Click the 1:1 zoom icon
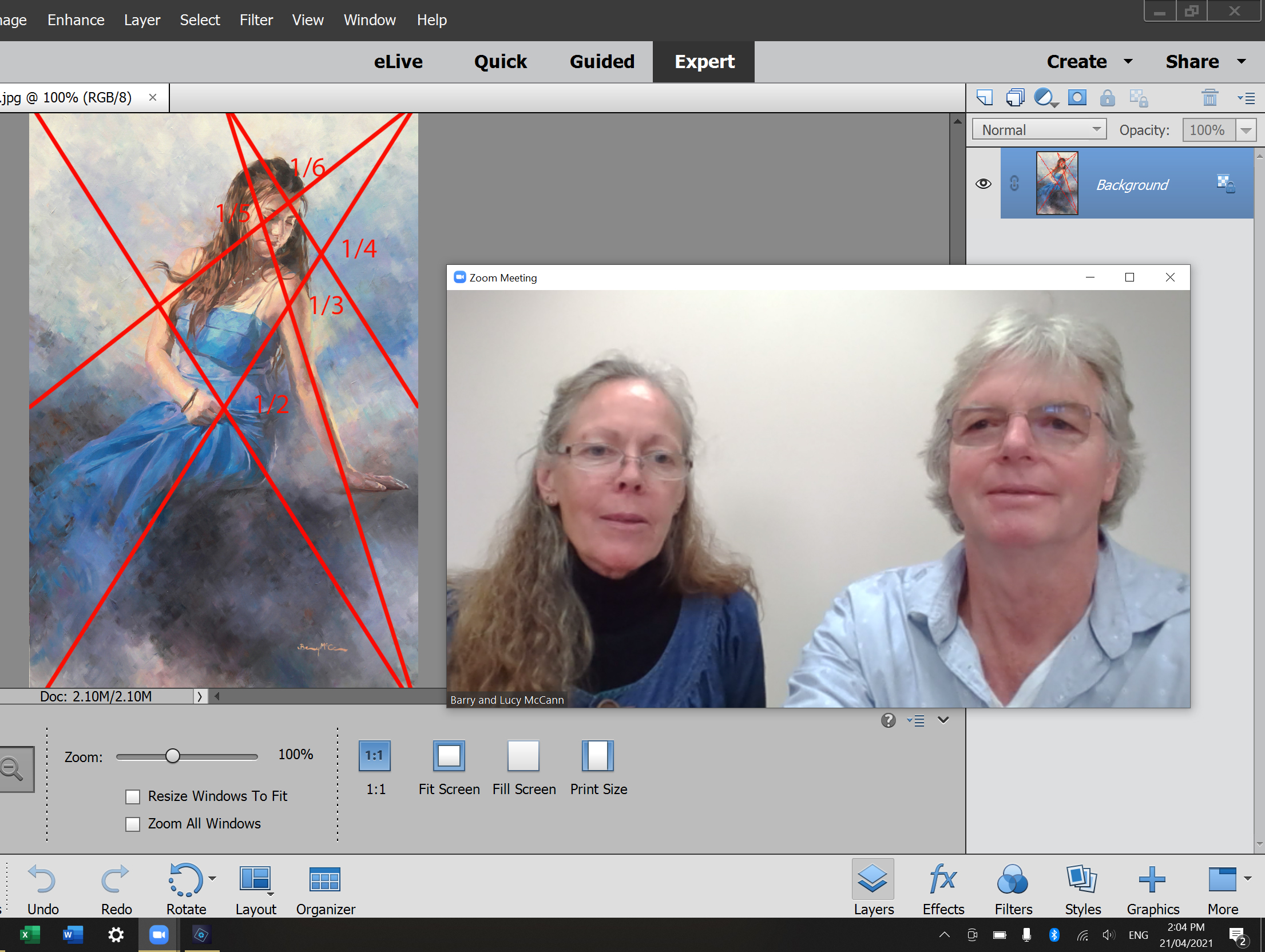 click(375, 755)
